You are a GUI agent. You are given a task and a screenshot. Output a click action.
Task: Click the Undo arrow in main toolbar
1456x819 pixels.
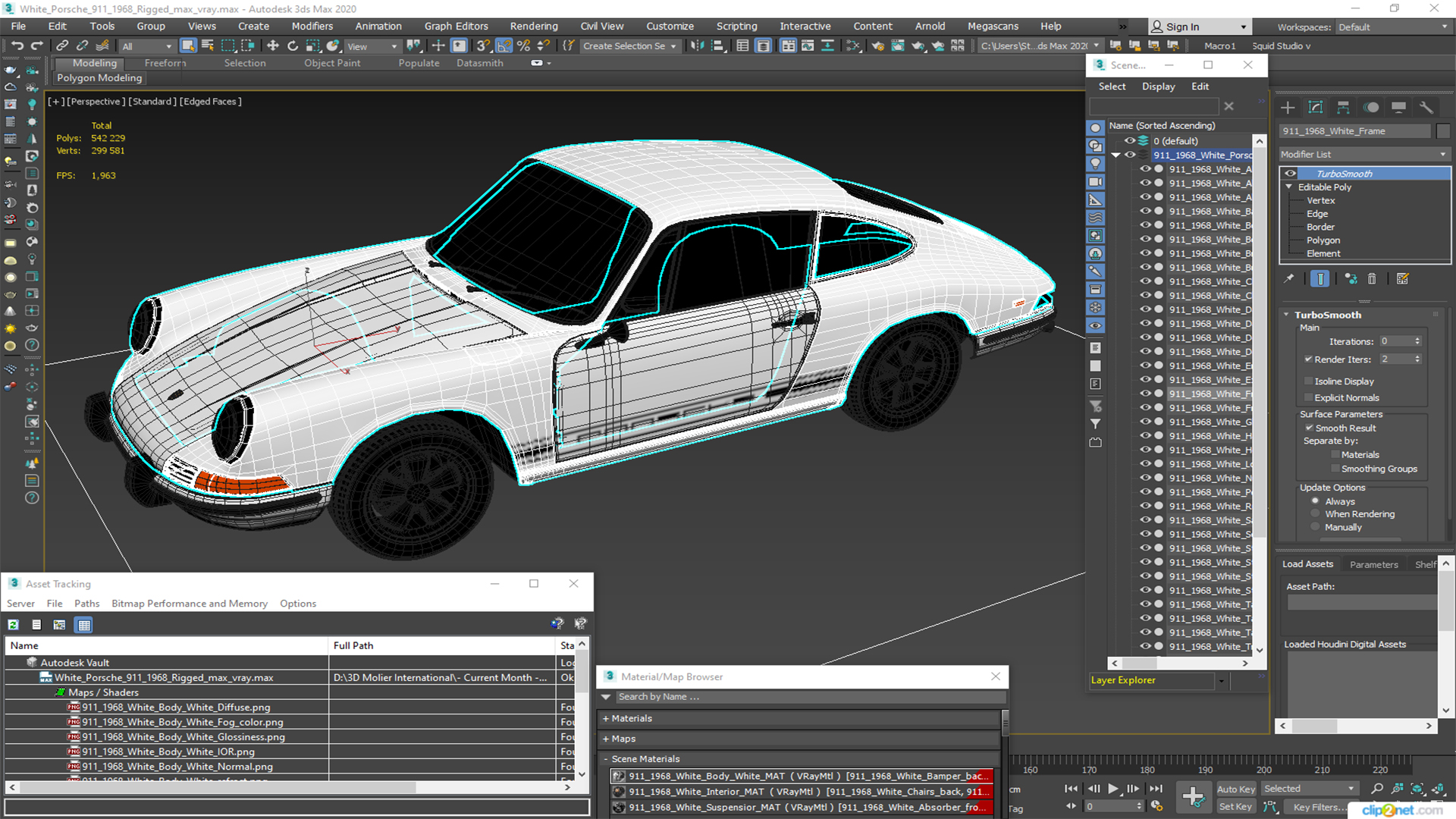[17, 45]
